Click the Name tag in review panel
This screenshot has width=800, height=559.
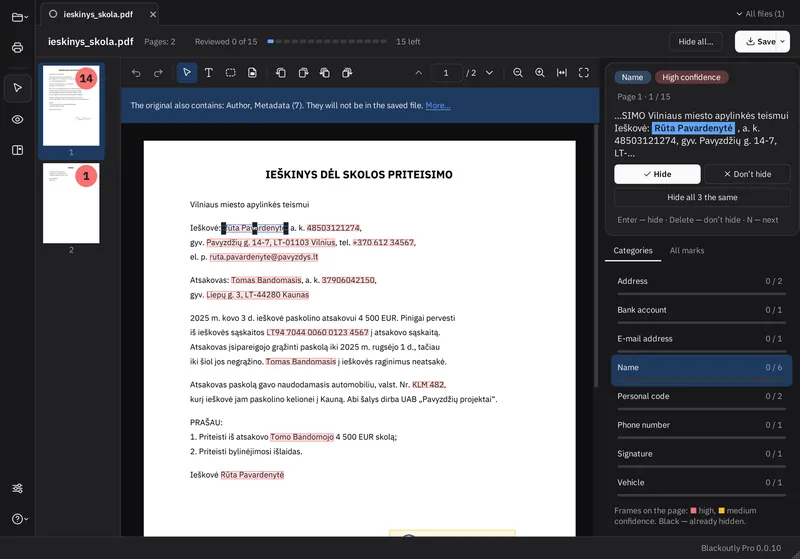pos(632,77)
